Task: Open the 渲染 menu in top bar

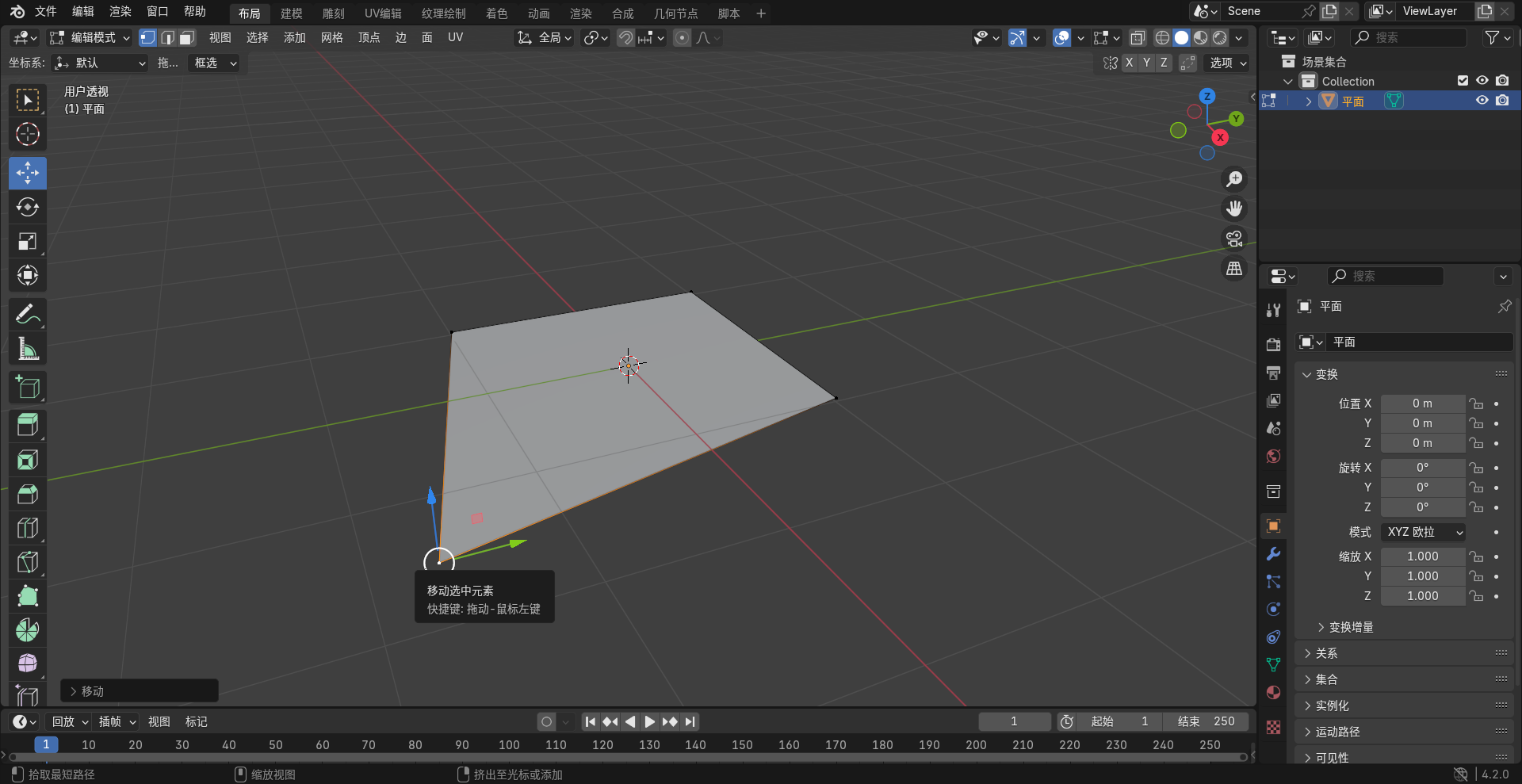Action: pyautogui.click(x=120, y=12)
